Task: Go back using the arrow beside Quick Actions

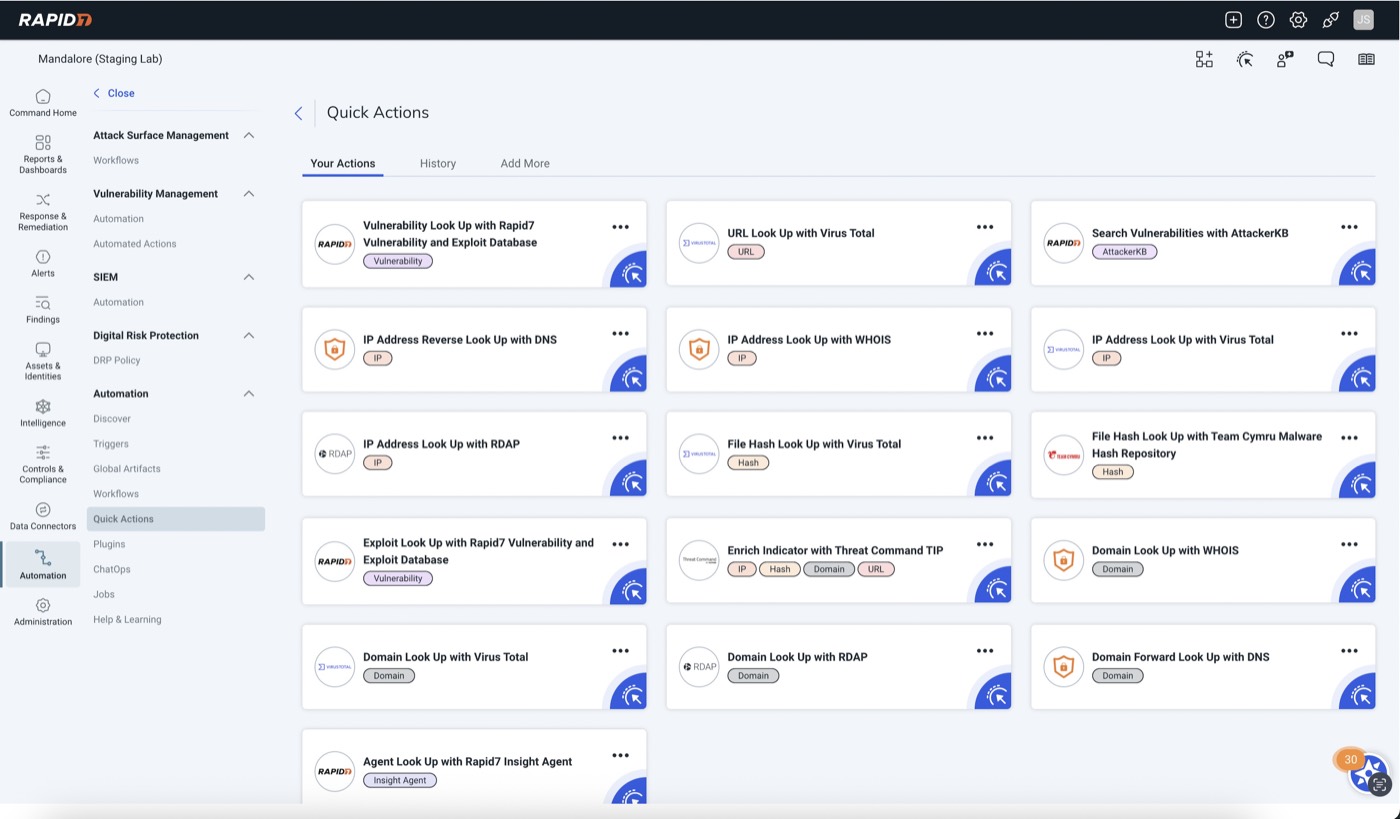Action: click(x=298, y=113)
